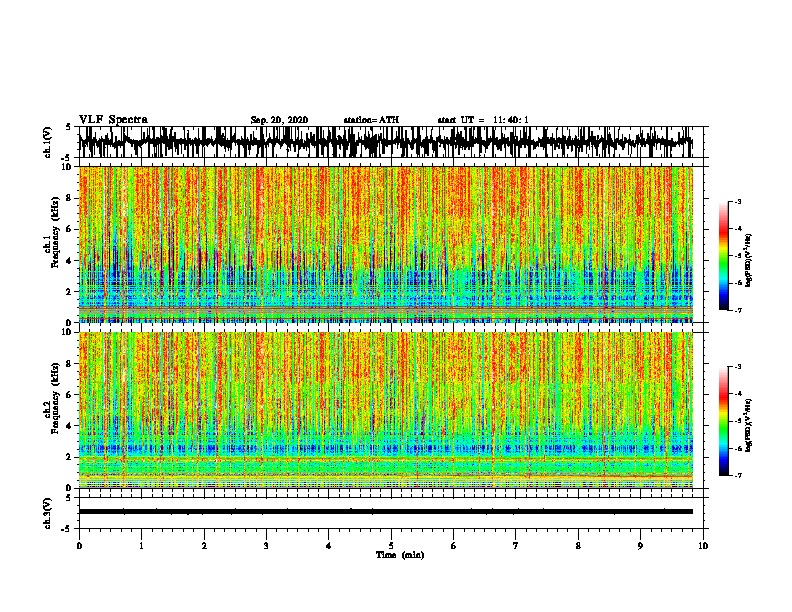
Task: Click ch.1 color bar log(PSD) label
Action: [x=749, y=260]
